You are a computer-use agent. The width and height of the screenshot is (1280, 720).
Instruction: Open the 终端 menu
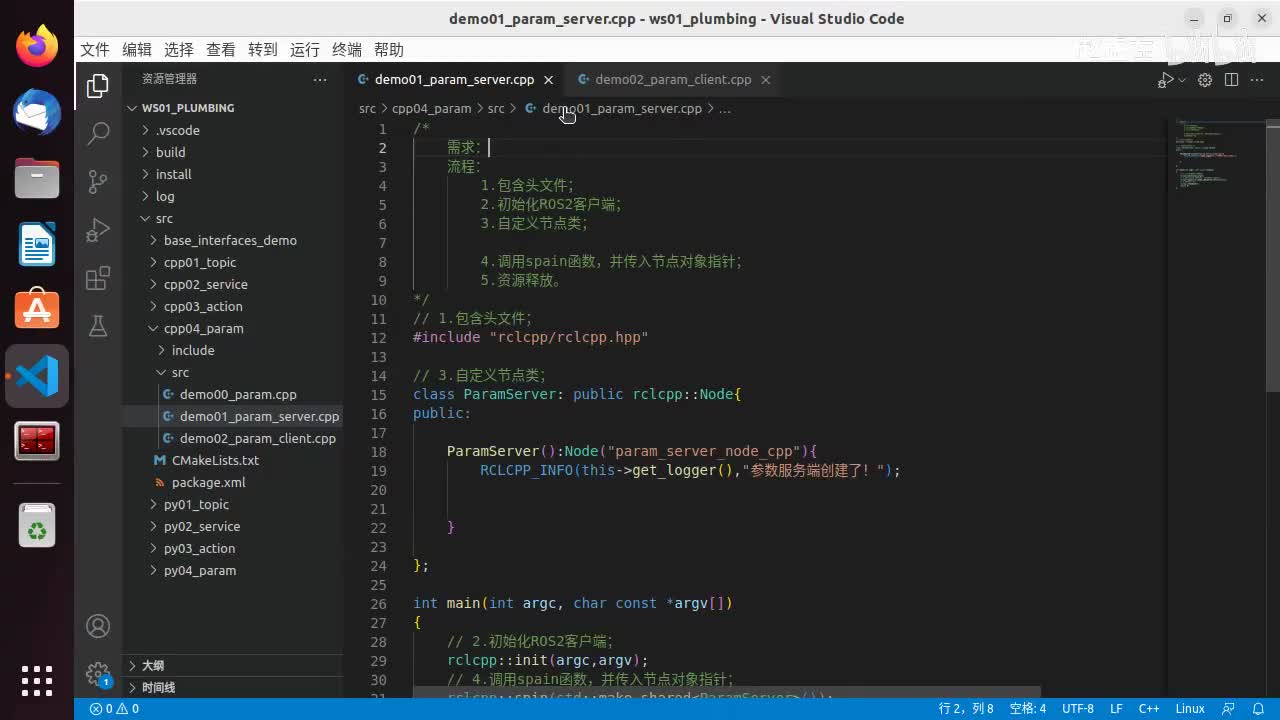[x=347, y=50]
